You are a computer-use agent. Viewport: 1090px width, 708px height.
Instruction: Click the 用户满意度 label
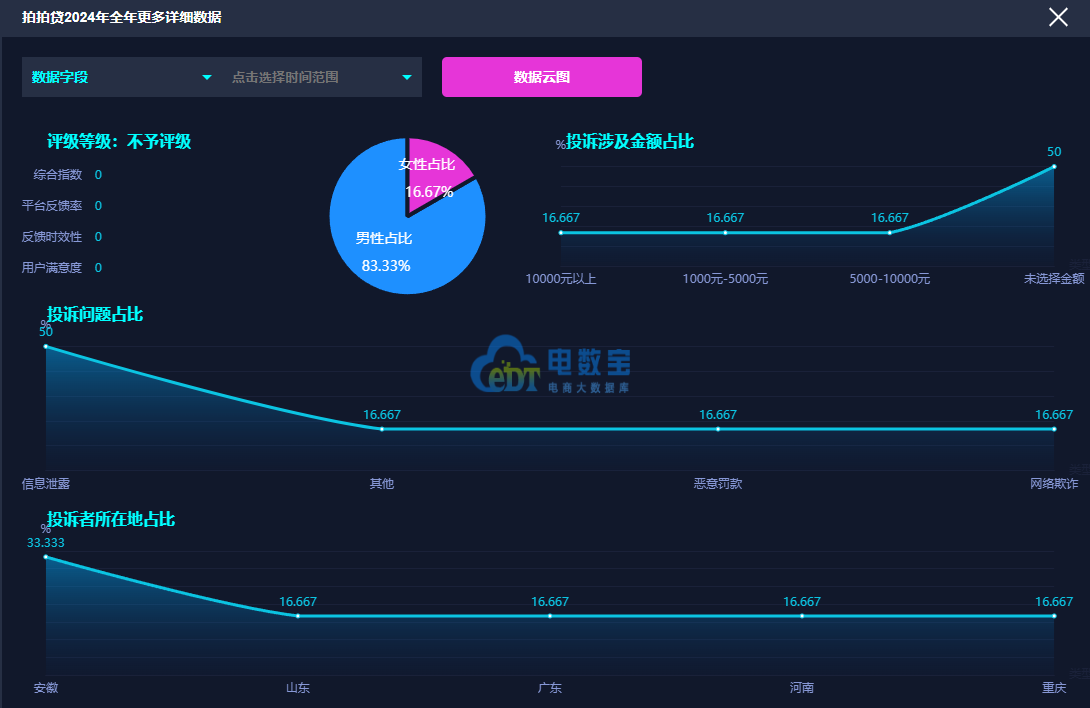click(x=52, y=268)
